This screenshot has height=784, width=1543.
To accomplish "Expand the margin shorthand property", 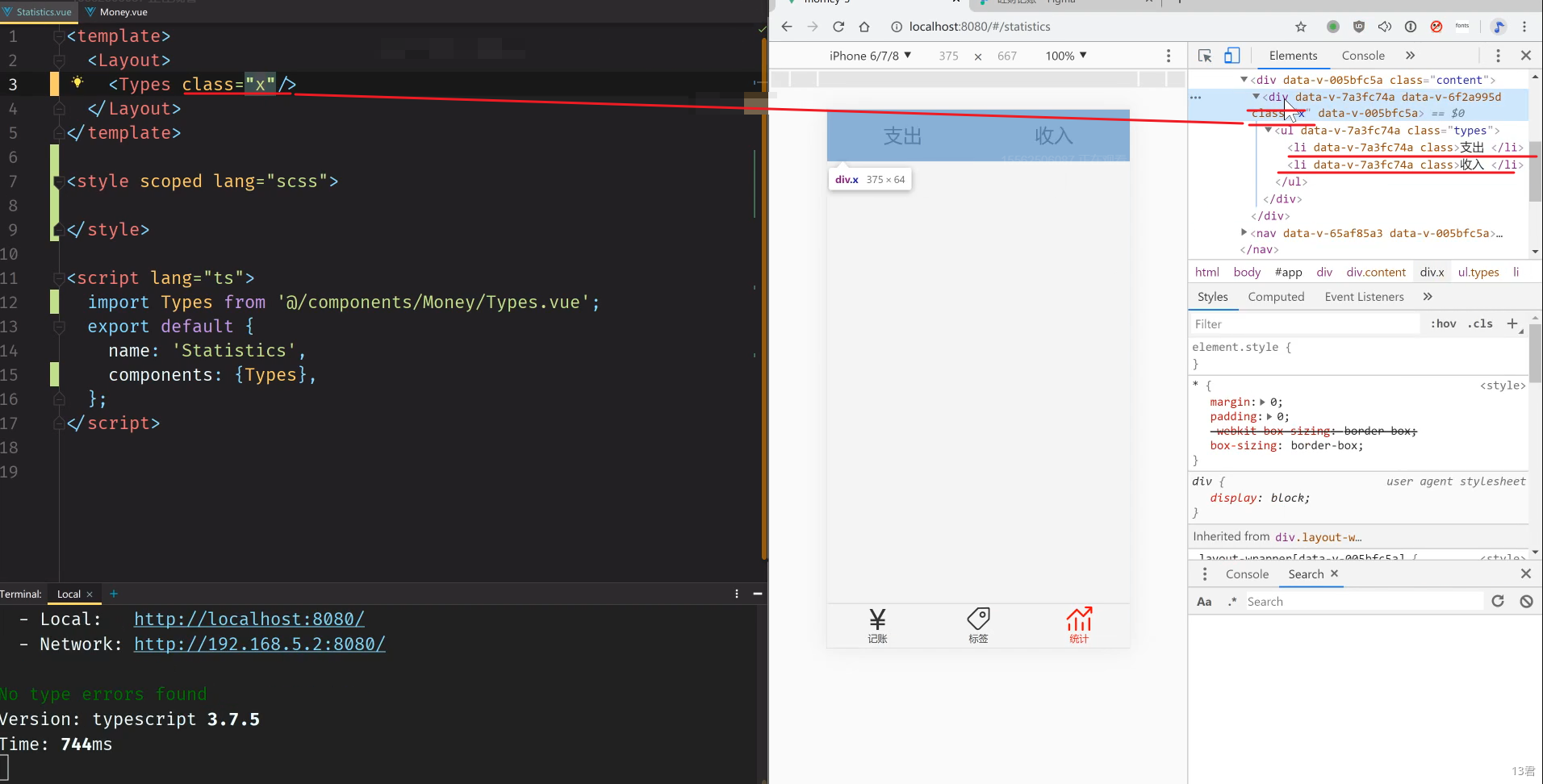I will pos(1263,402).
